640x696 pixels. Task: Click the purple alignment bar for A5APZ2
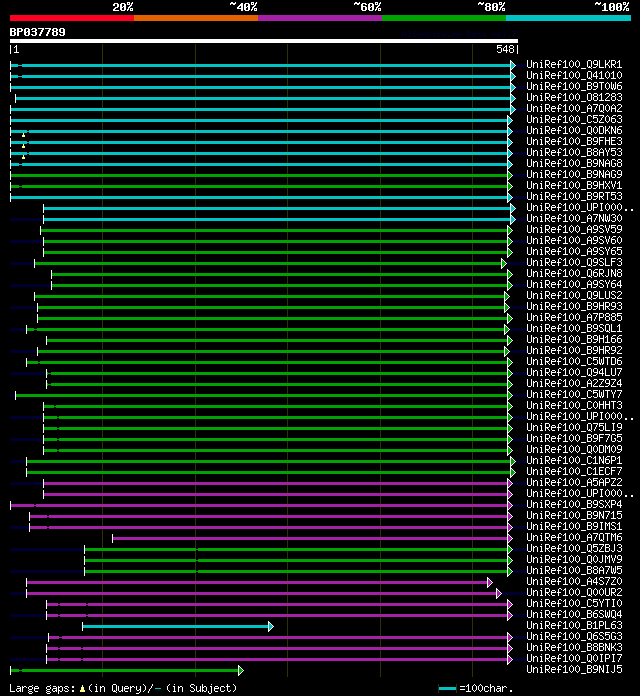(276, 483)
